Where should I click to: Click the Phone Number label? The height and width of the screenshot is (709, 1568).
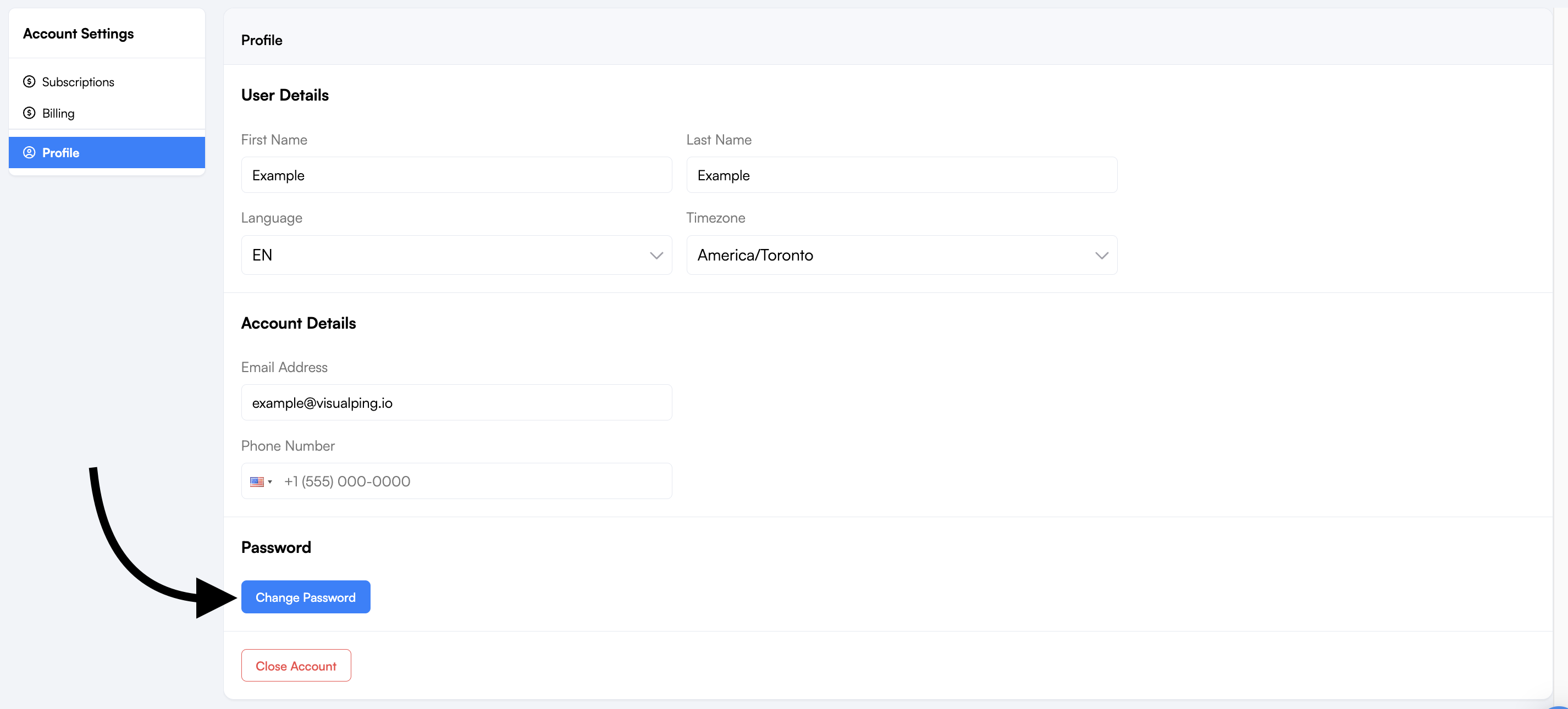(x=288, y=446)
